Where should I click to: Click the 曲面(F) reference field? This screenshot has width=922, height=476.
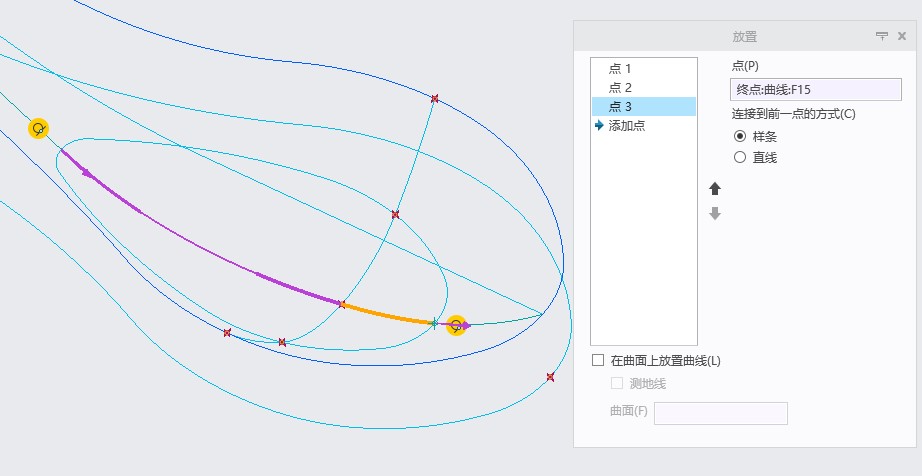(x=721, y=413)
